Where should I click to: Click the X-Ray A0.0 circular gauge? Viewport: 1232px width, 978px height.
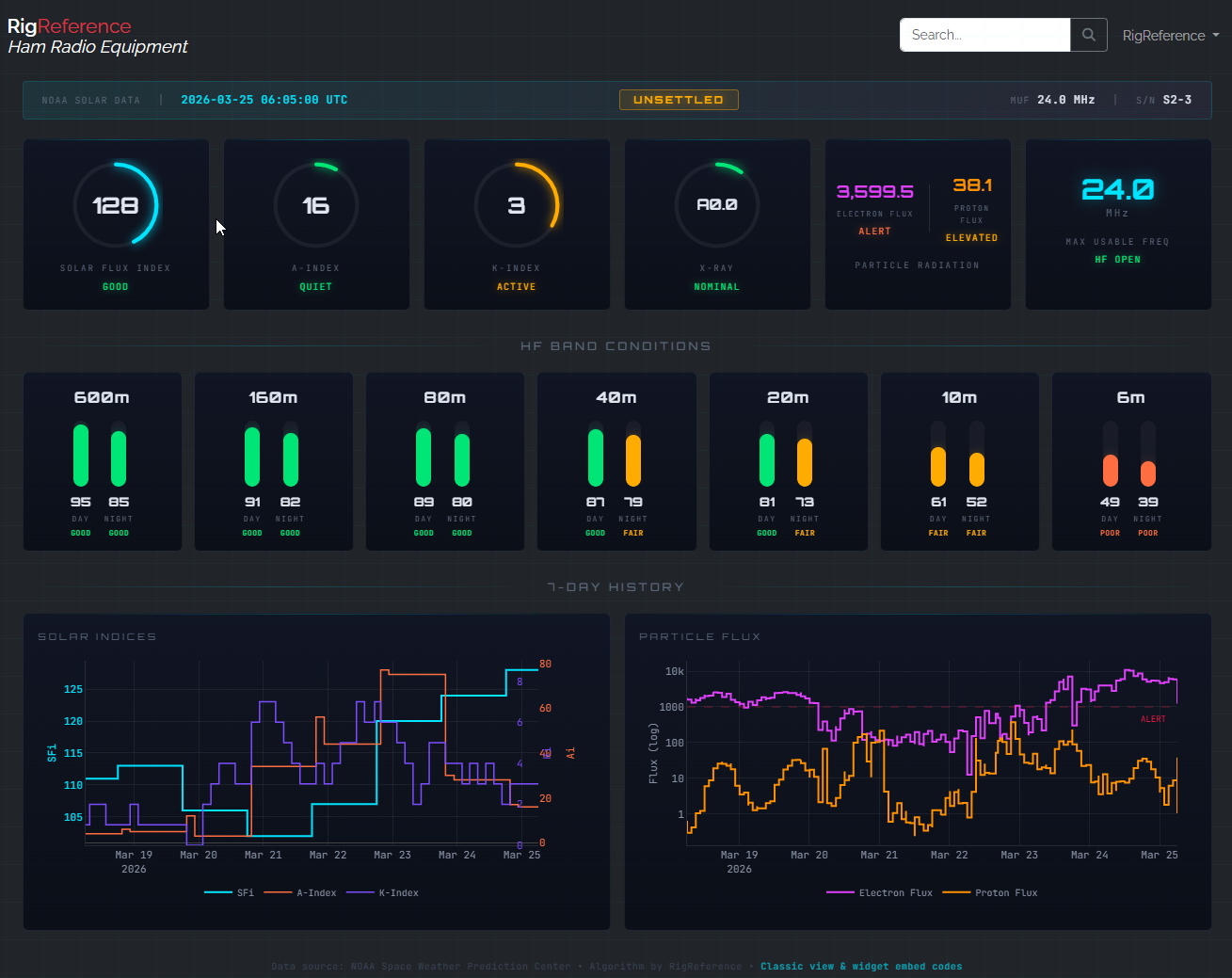click(717, 205)
